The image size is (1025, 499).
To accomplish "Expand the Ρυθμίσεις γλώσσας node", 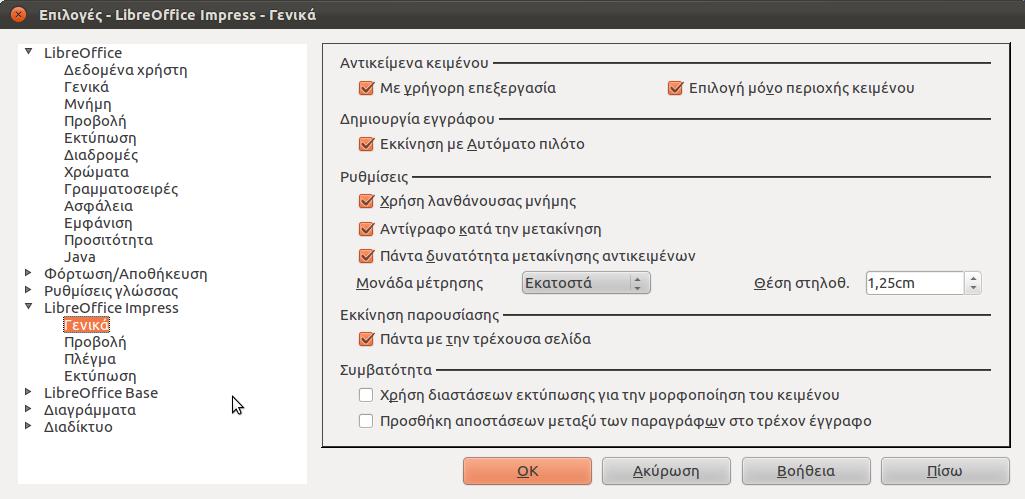I will pyautogui.click(x=28, y=290).
